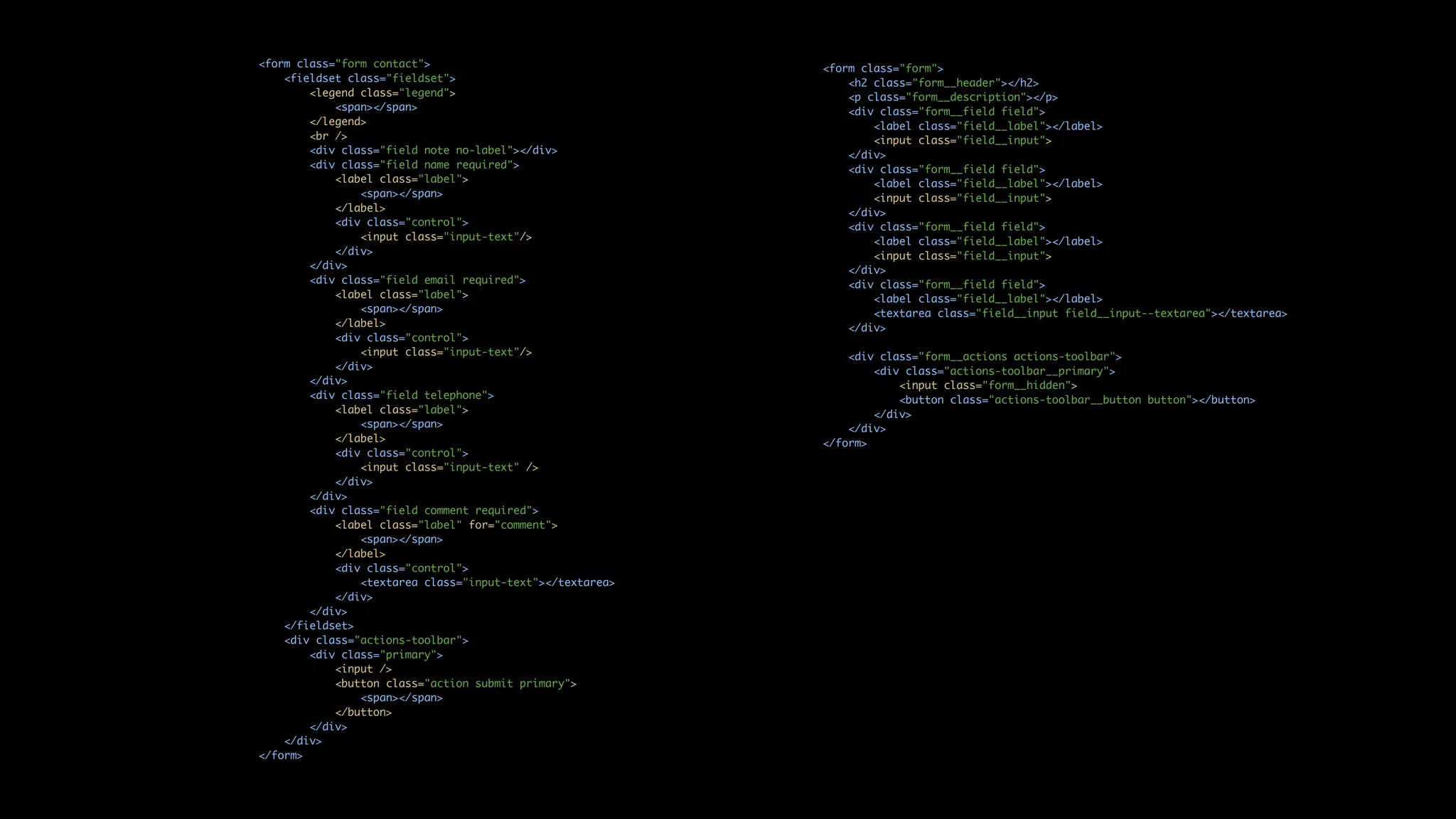This screenshot has width=1456, height=819.
Task: Click the label with for="comment" attribute
Action: pos(446,525)
